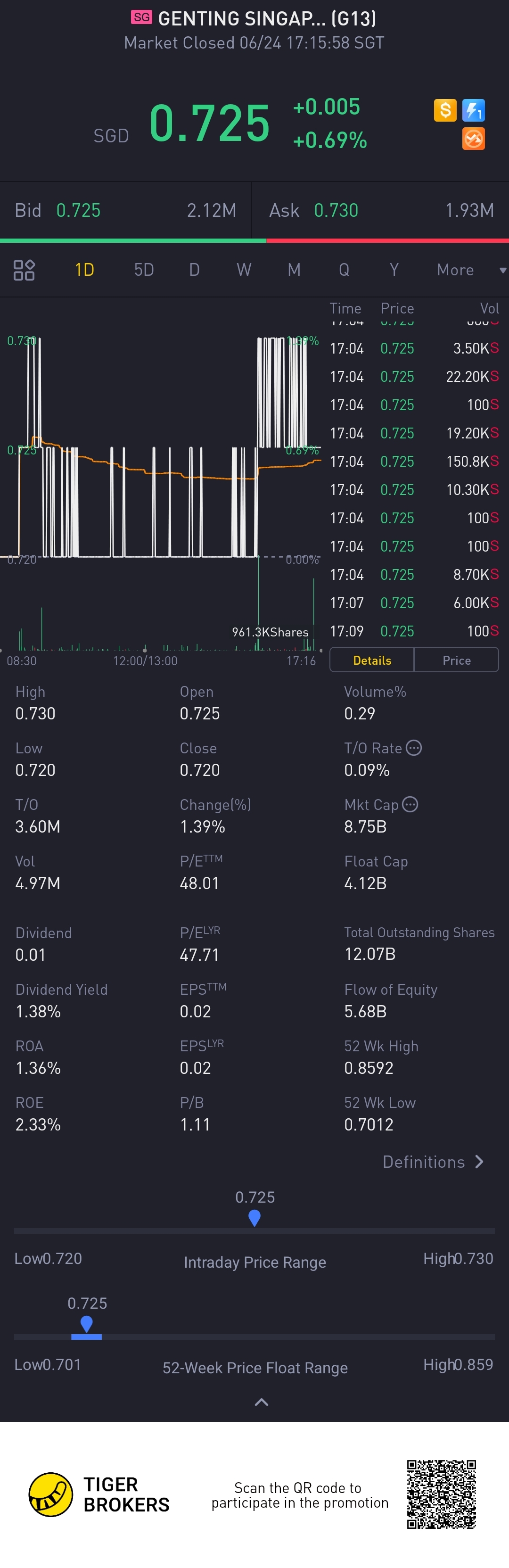This screenshot has width=509, height=1568.
Task: Switch chart to weekly W view
Action: click(244, 270)
